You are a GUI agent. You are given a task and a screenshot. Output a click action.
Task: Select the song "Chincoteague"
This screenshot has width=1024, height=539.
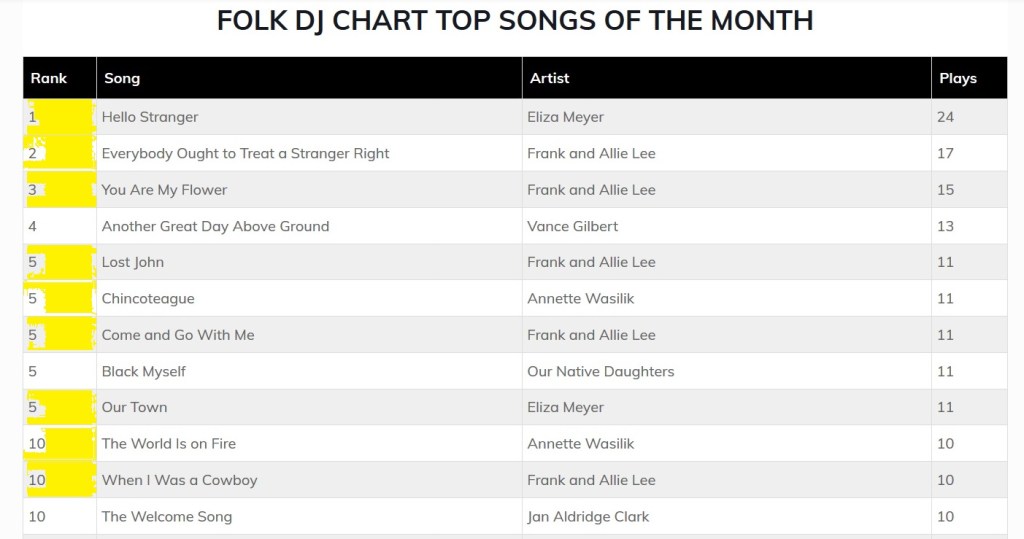[148, 298]
